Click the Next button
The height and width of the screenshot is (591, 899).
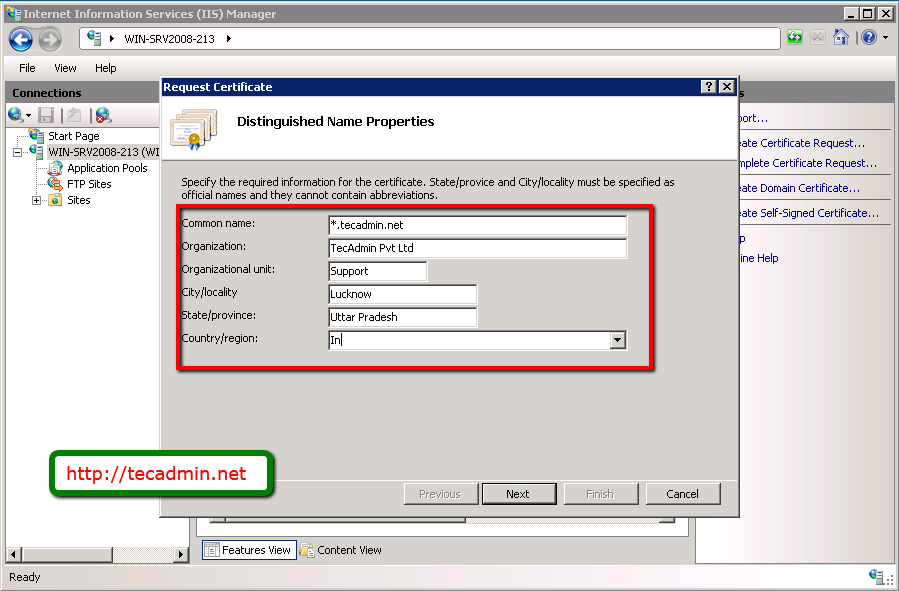tap(519, 494)
